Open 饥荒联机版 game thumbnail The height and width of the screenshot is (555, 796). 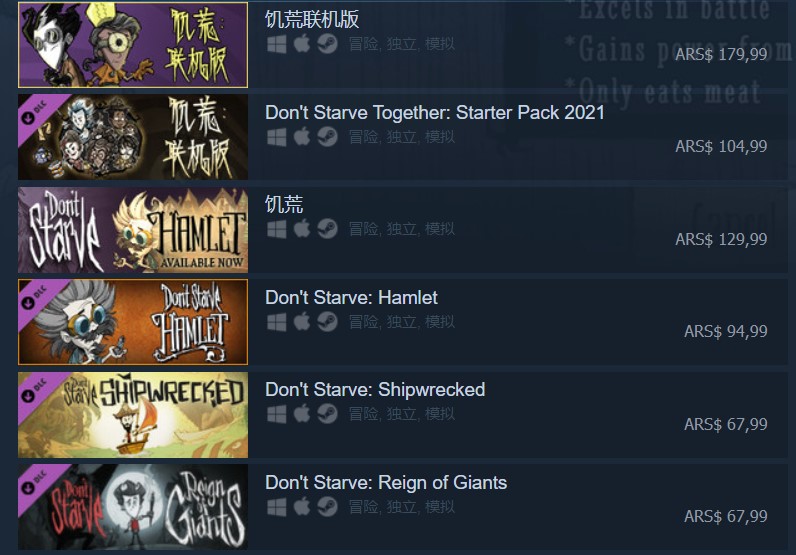(x=133, y=45)
